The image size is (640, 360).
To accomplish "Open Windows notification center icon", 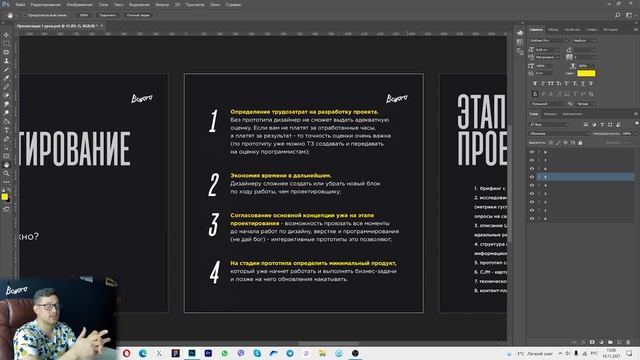I will coord(629,353).
